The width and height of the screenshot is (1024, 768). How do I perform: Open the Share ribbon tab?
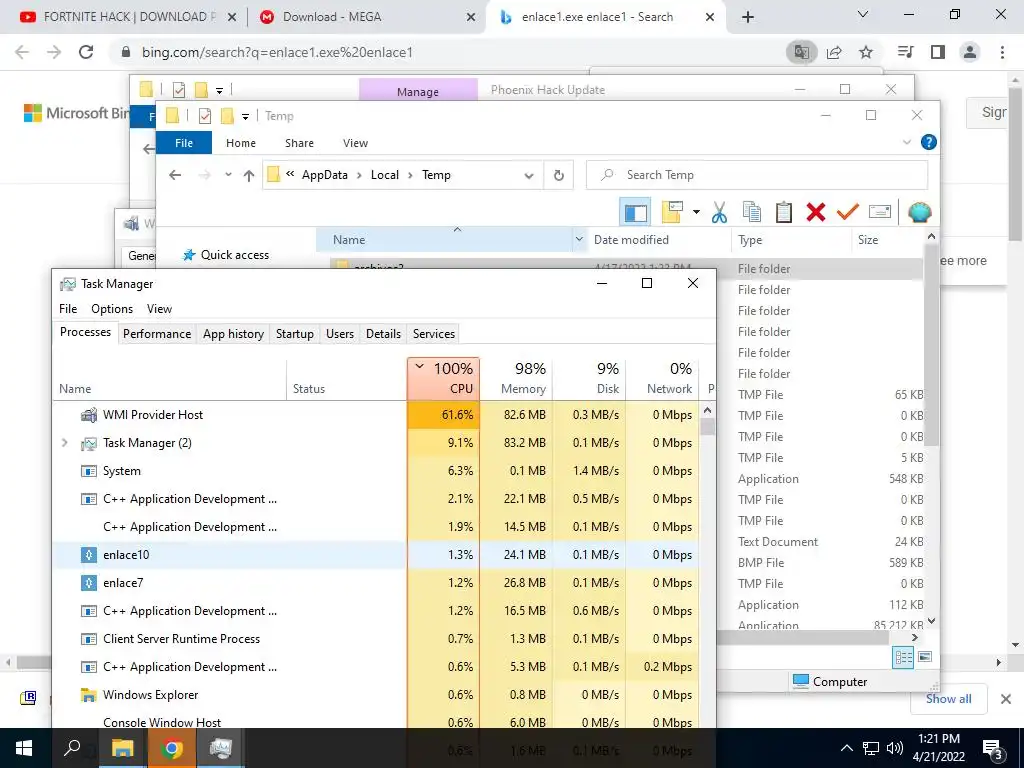[x=299, y=143]
